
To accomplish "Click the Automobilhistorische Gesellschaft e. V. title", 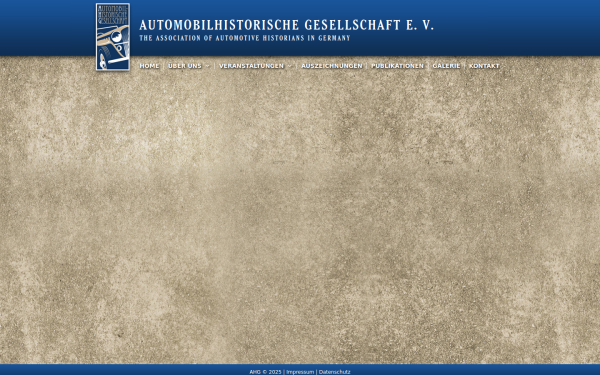I will coord(287,25).
